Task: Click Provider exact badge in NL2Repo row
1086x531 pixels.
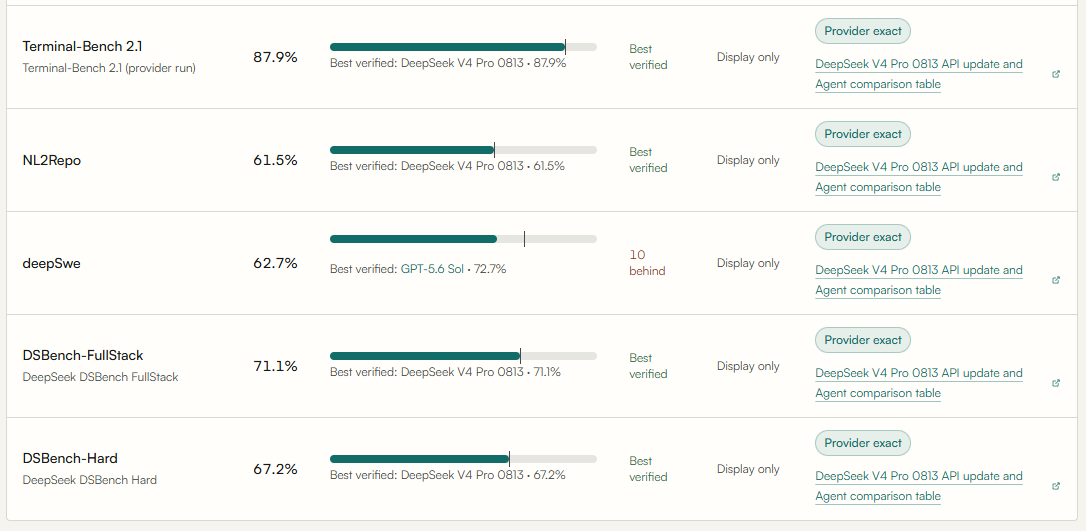Action: click(x=863, y=134)
